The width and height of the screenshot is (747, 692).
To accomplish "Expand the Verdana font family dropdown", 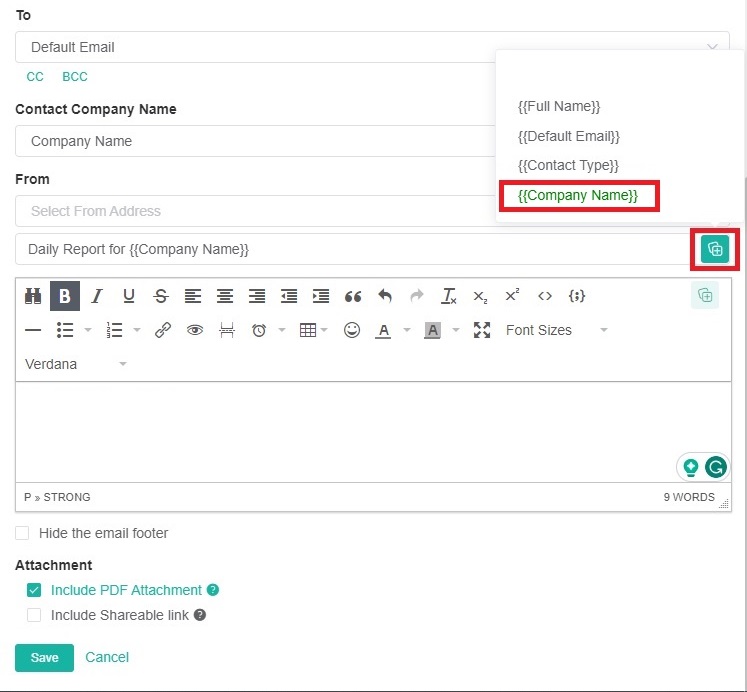I will (76, 364).
